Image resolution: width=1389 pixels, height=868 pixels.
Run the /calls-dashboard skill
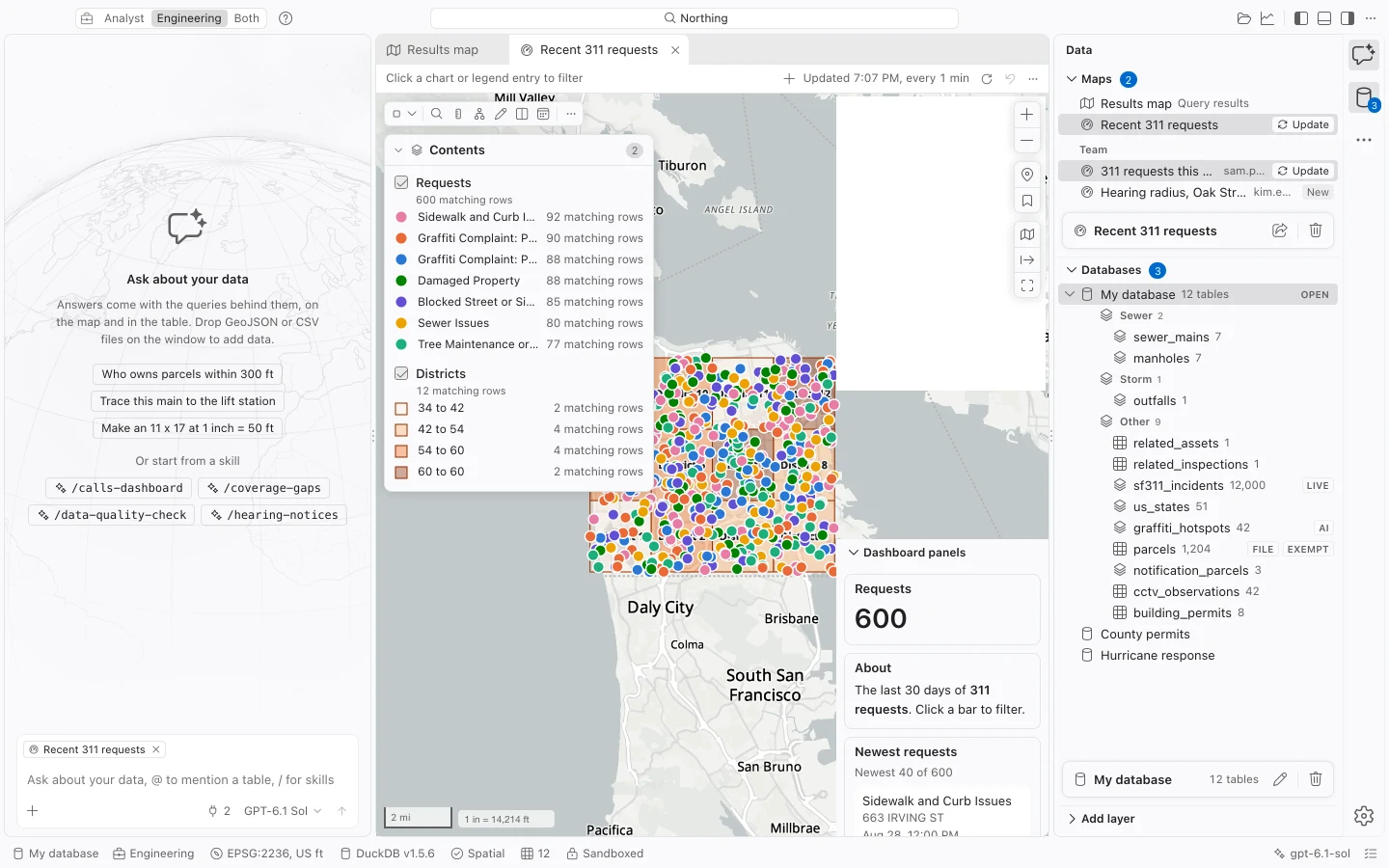120,488
